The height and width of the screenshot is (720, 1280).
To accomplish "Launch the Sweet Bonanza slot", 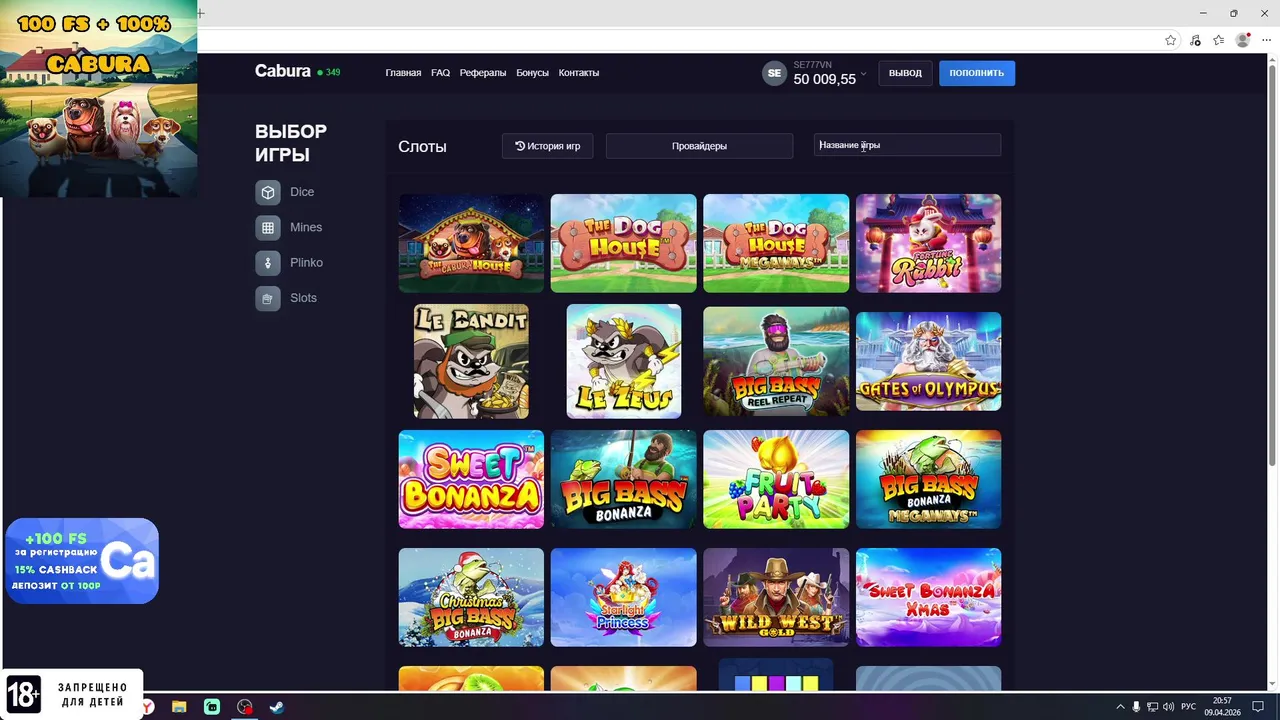I will click(x=471, y=479).
